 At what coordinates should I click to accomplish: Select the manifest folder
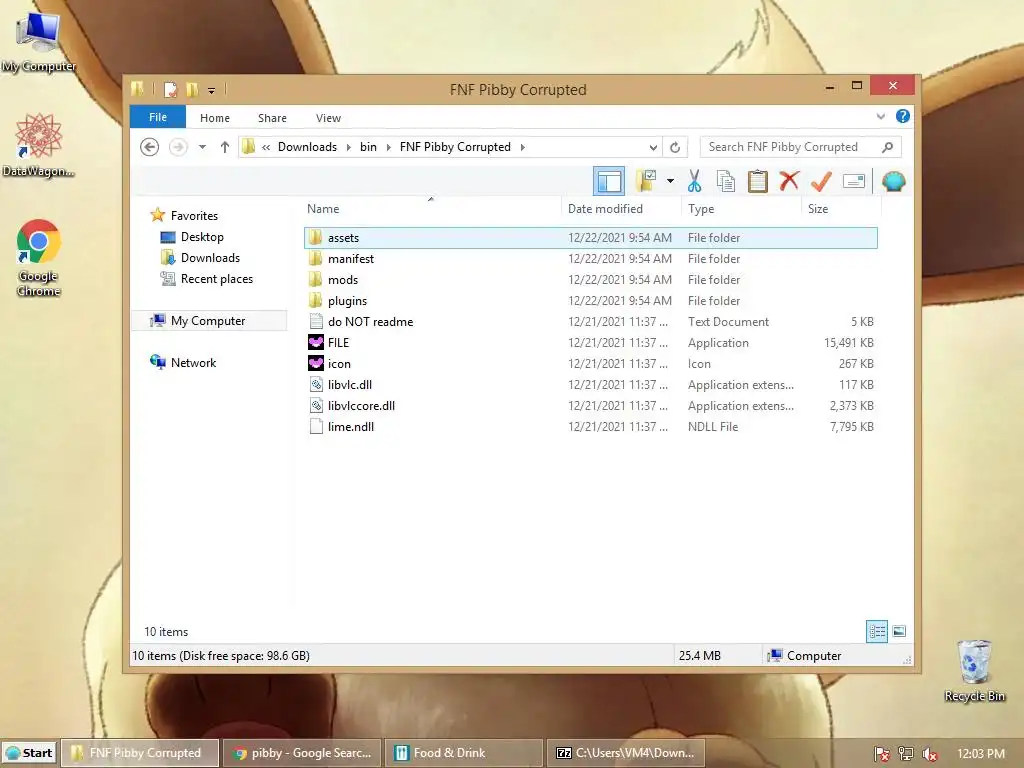[590, 259]
